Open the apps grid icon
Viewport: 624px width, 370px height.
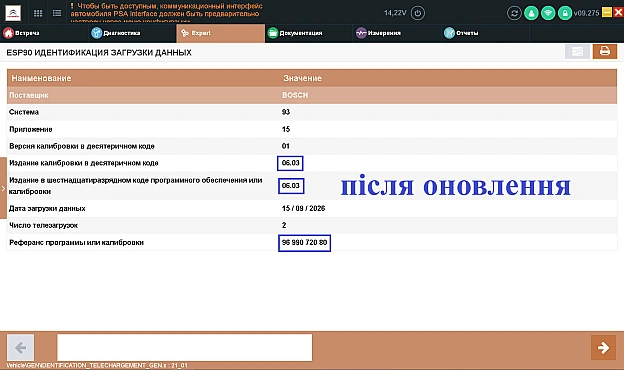pyautogui.click(x=38, y=13)
